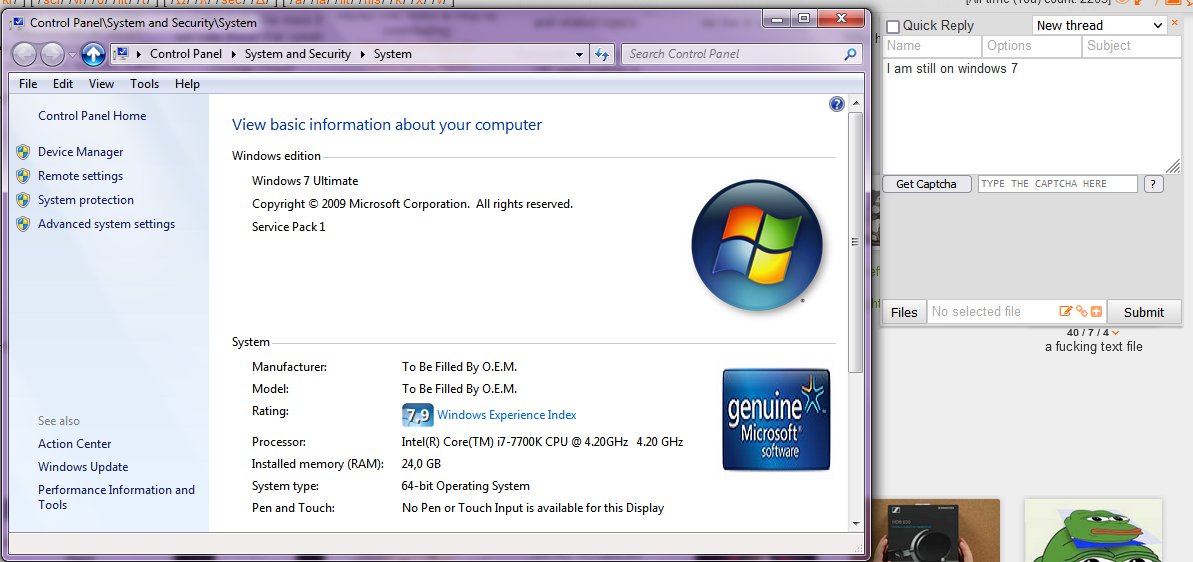The width and height of the screenshot is (1193, 562).
Task: Click the genuine Microsoft software badge
Action: (776, 419)
